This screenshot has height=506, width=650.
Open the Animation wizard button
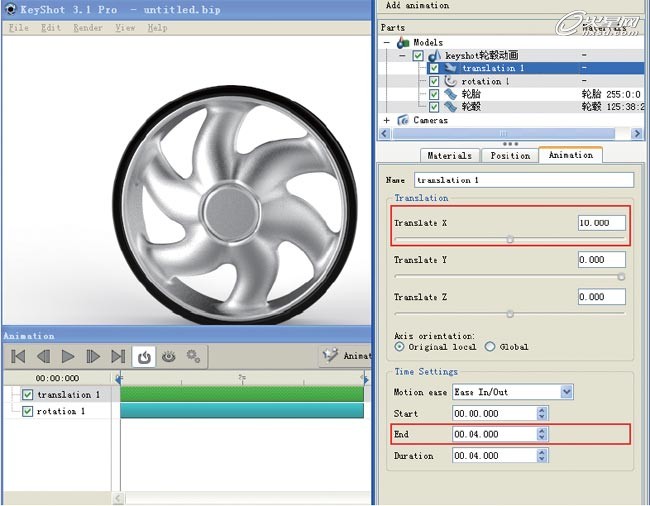pyautogui.click(x=346, y=356)
